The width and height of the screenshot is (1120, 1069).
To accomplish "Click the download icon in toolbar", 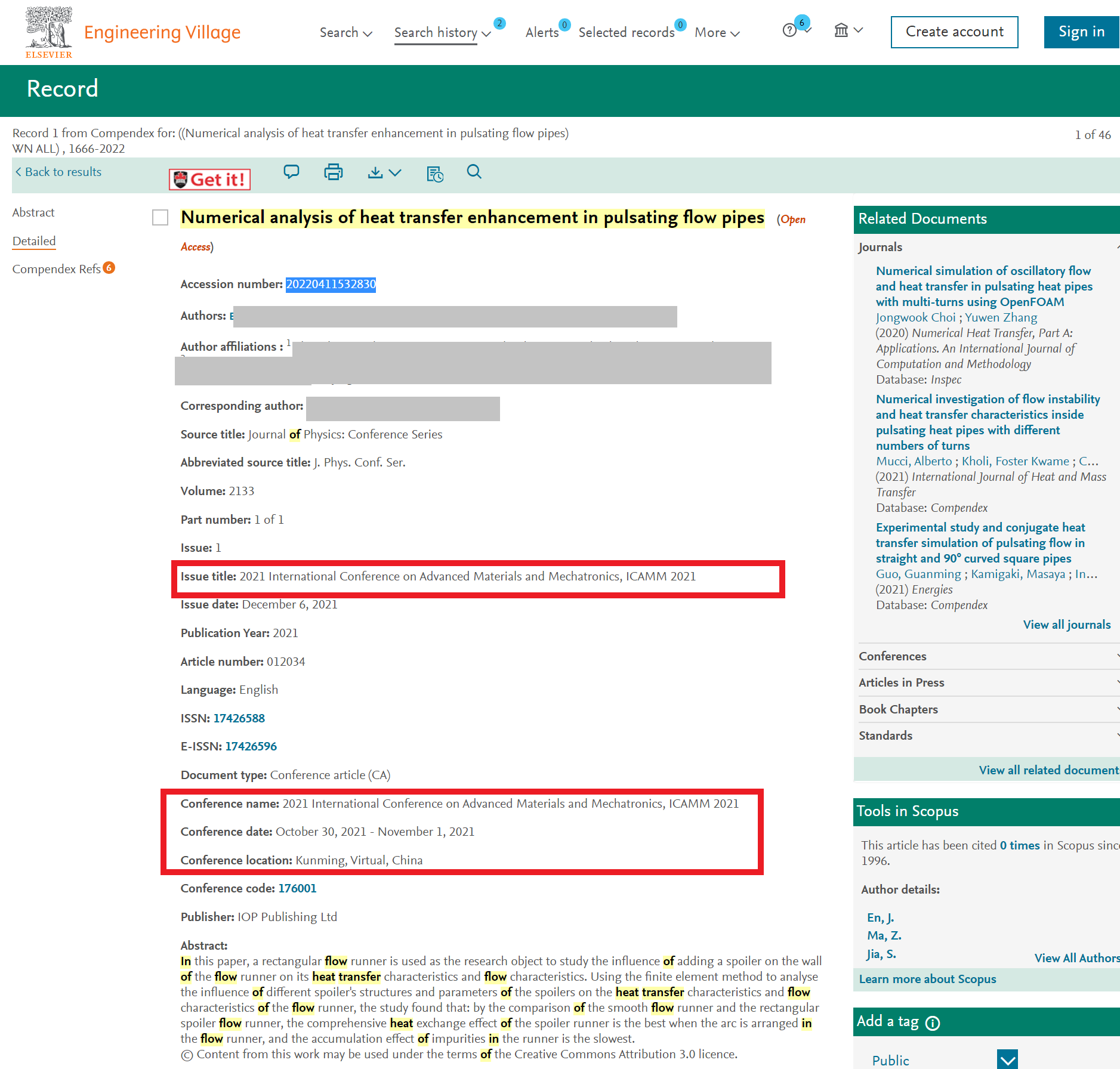I will 375,172.
